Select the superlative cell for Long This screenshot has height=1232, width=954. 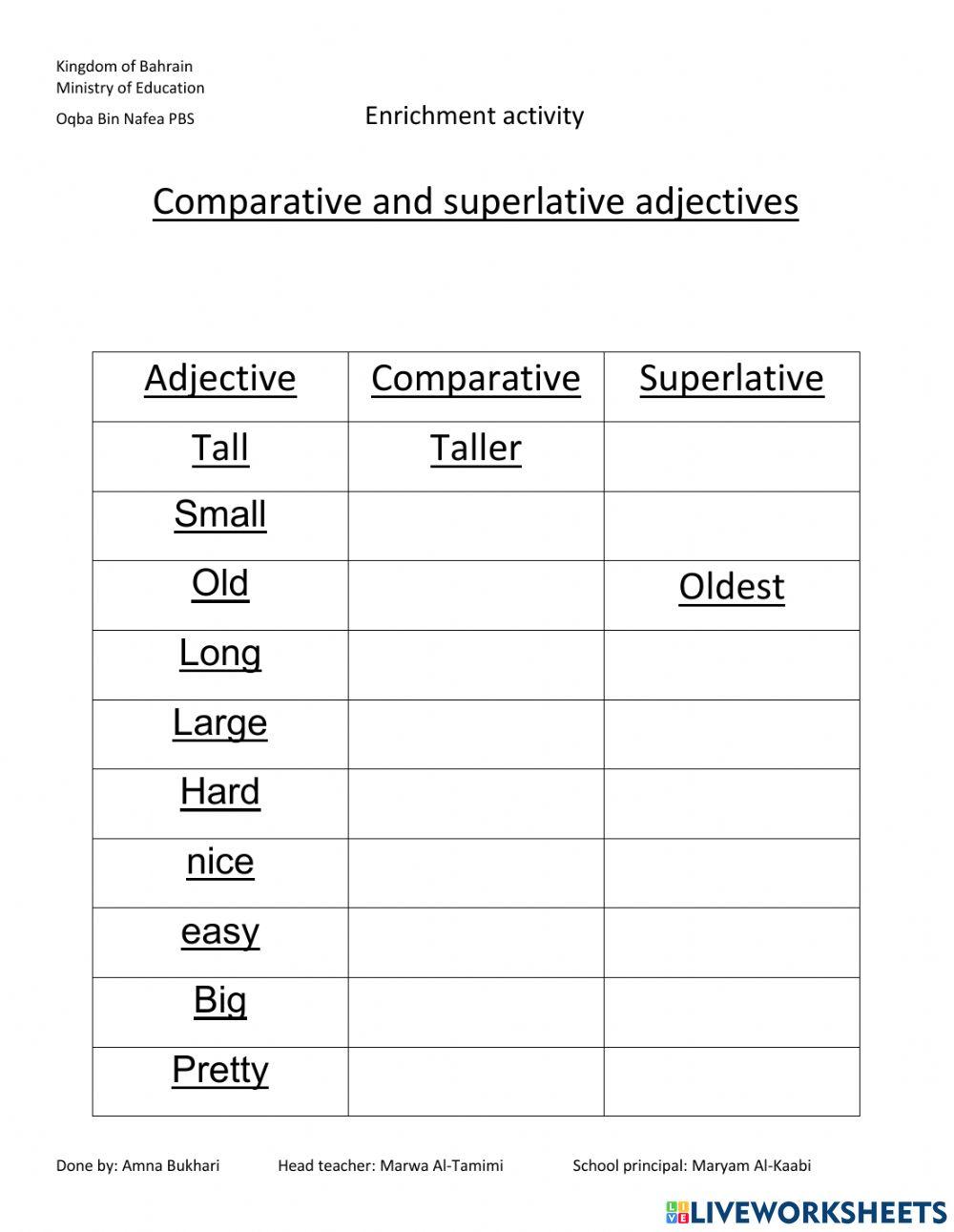point(732,665)
